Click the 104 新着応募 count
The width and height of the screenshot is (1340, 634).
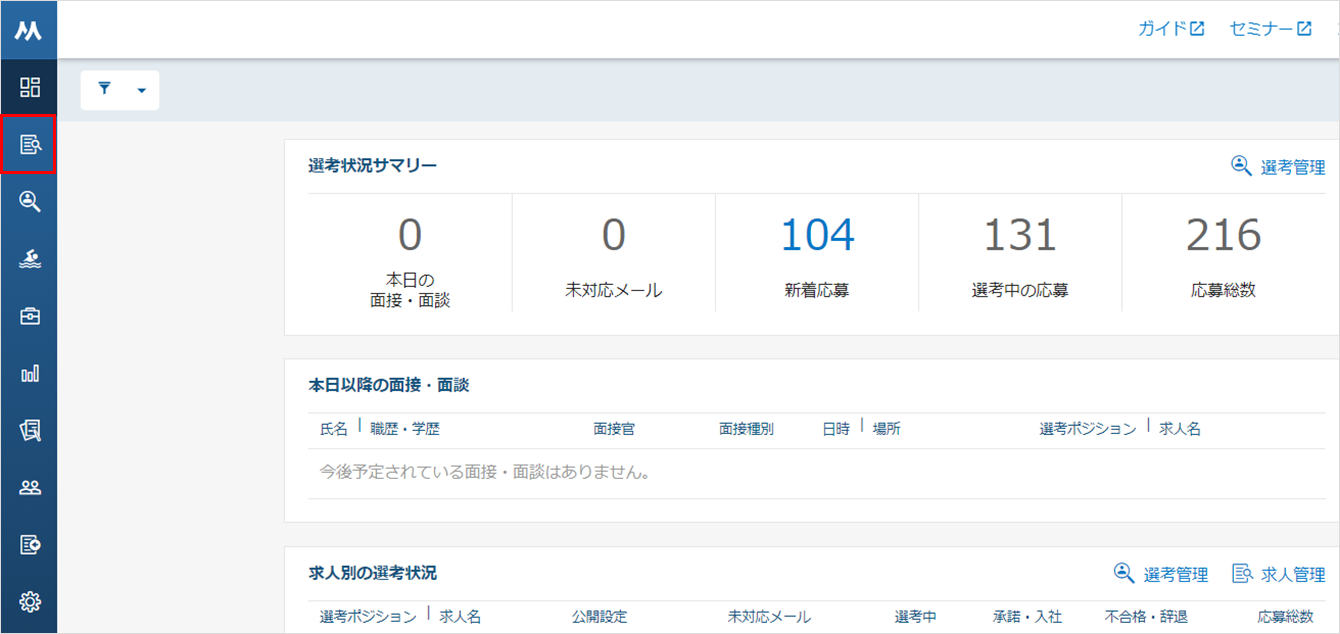pos(817,236)
